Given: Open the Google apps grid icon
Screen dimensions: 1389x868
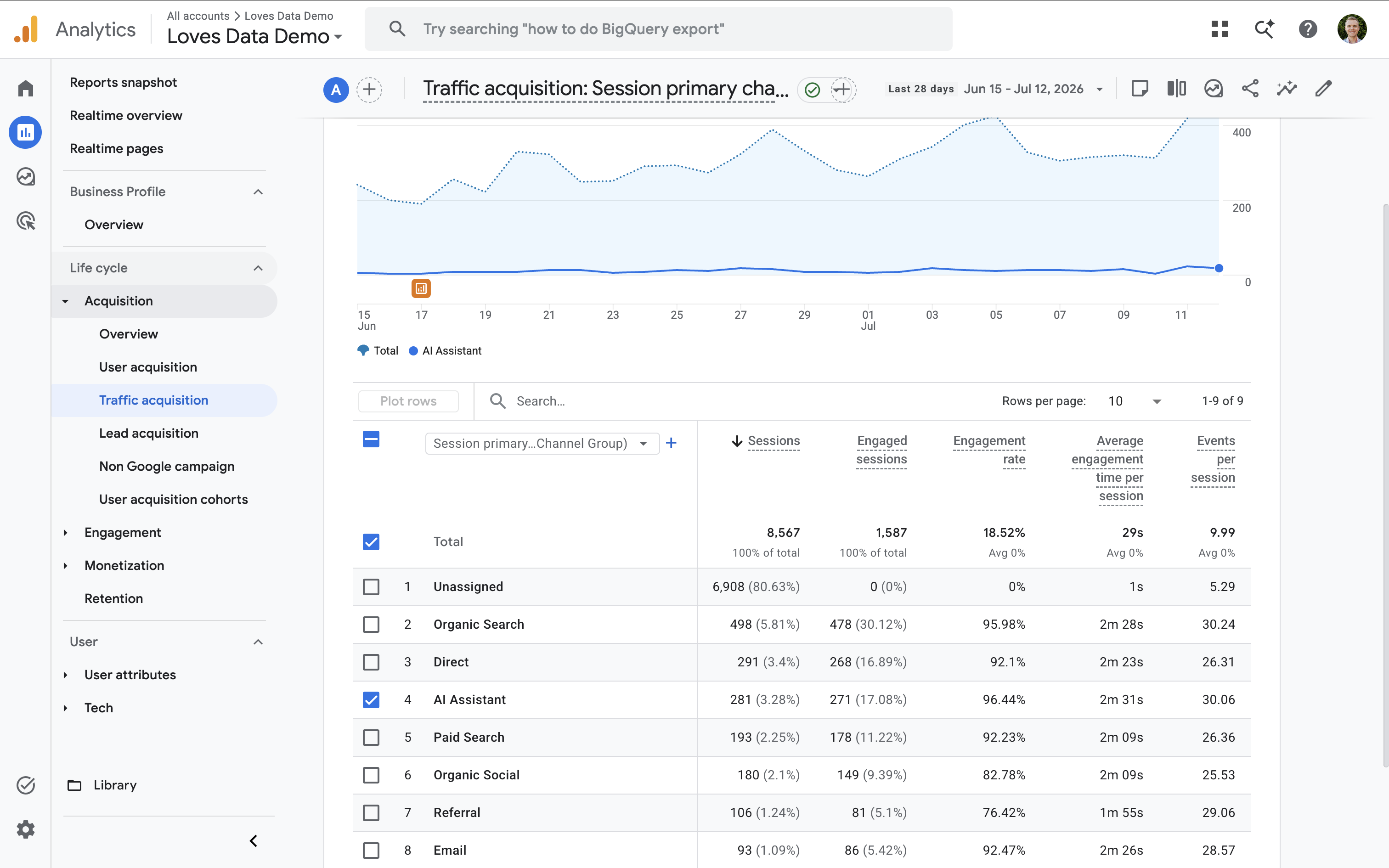Looking at the screenshot, I should (x=1220, y=28).
